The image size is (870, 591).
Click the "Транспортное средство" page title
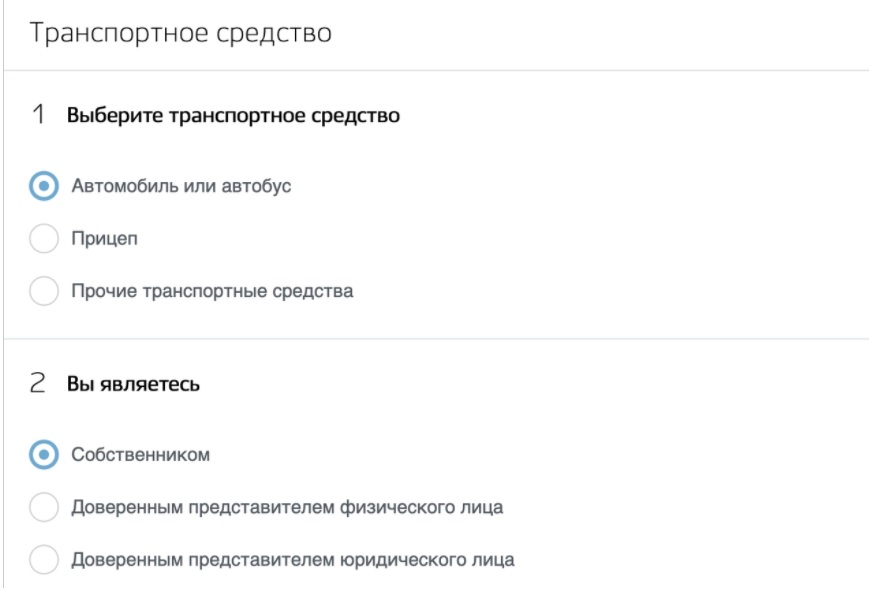click(x=181, y=33)
